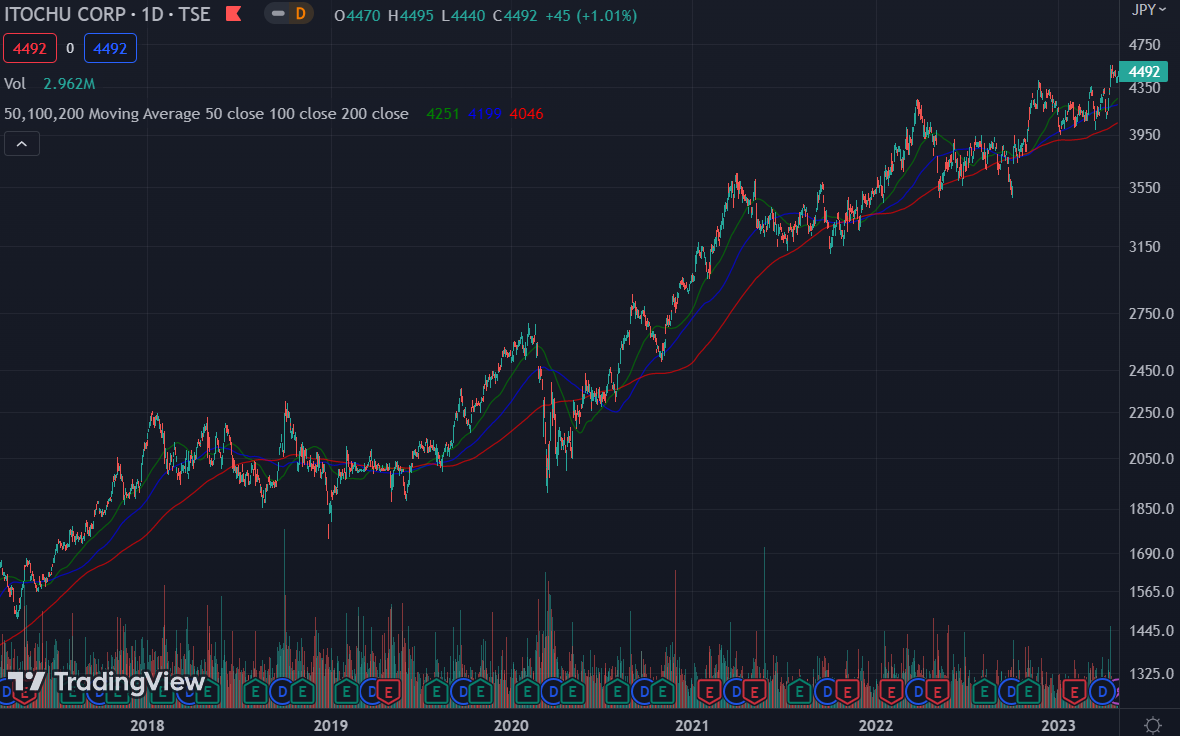This screenshot has width=1180, height=736.
Task: Click the 2023 label on time axis
Action: 1058,725
